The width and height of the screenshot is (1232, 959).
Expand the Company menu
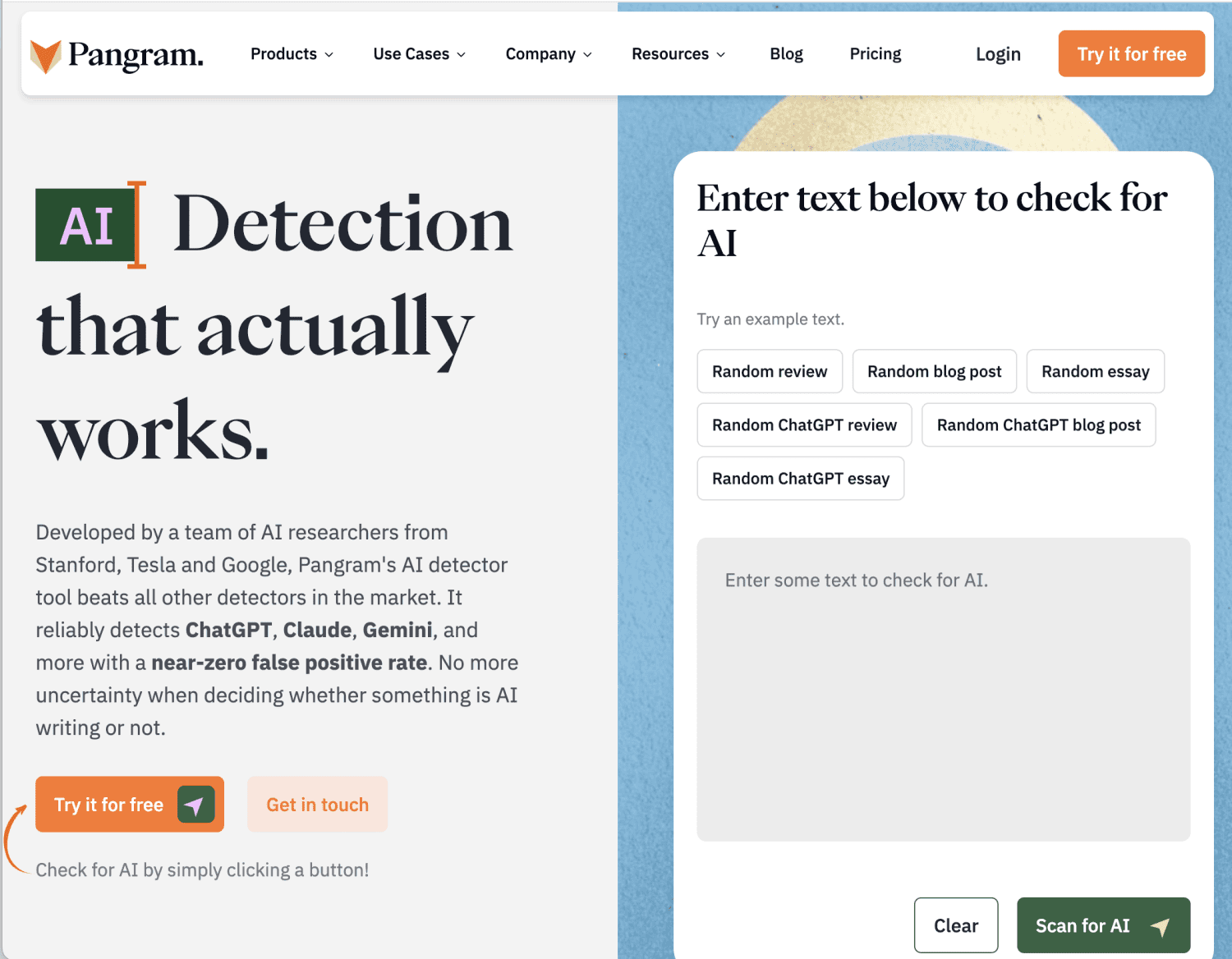(549, 54)
